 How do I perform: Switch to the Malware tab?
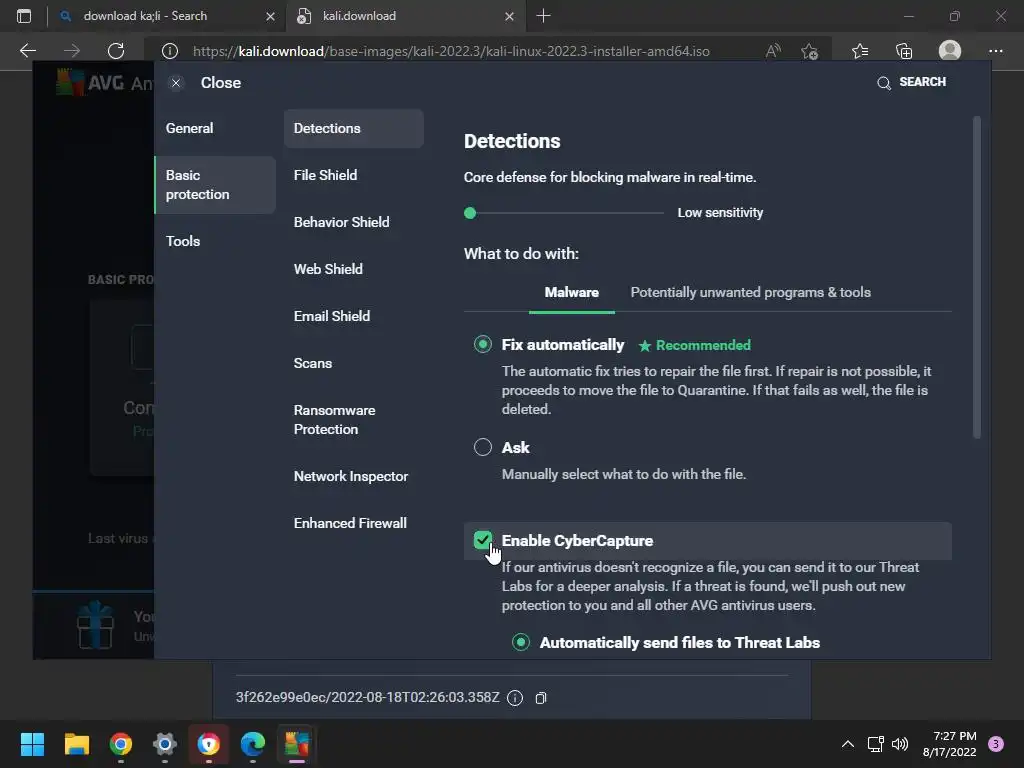coord(571,293)
